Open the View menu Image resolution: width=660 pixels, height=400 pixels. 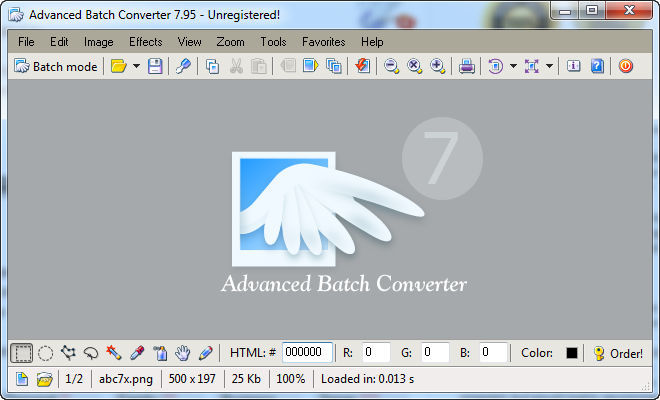189,42
